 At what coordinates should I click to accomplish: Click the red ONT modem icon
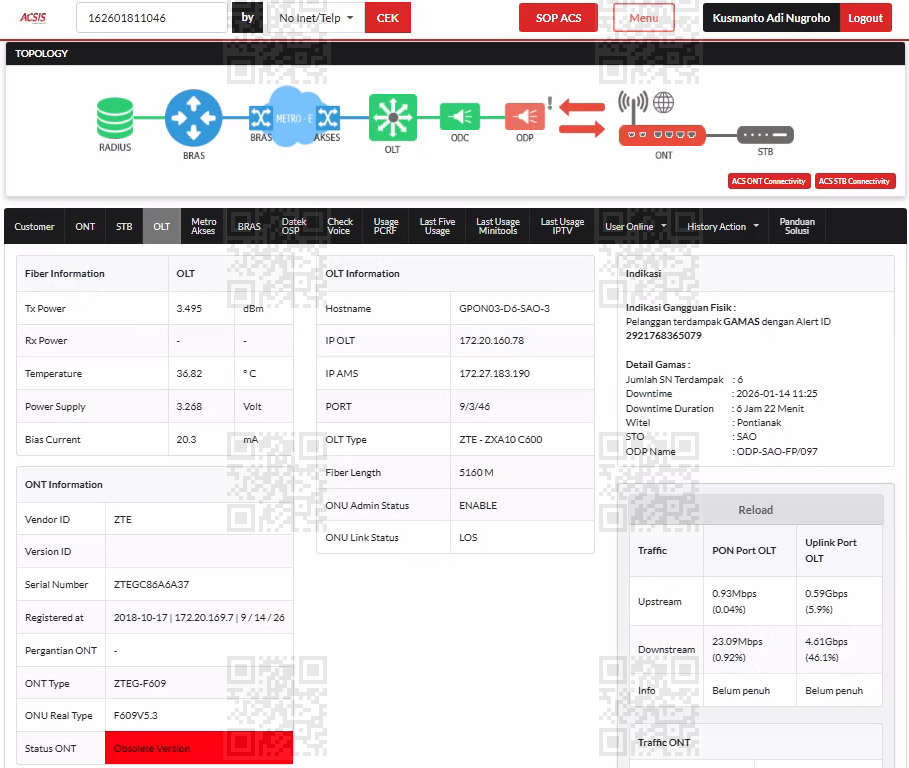coord(662,135)
